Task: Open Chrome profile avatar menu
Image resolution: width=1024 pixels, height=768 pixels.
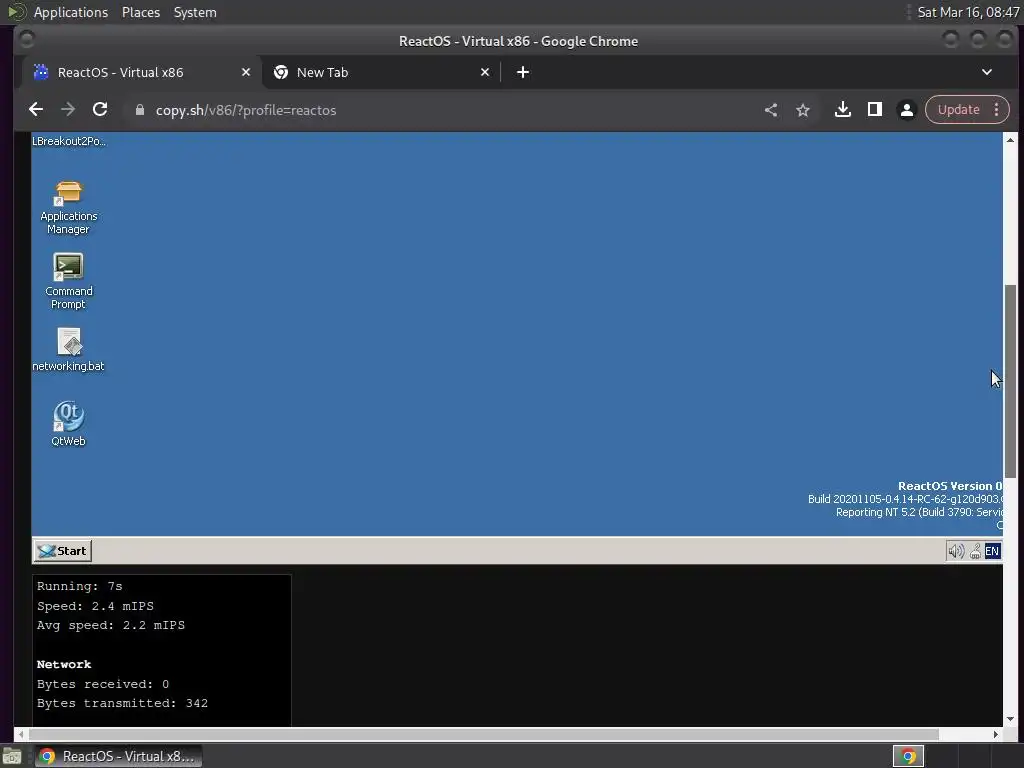Action: tap(906, 110)
